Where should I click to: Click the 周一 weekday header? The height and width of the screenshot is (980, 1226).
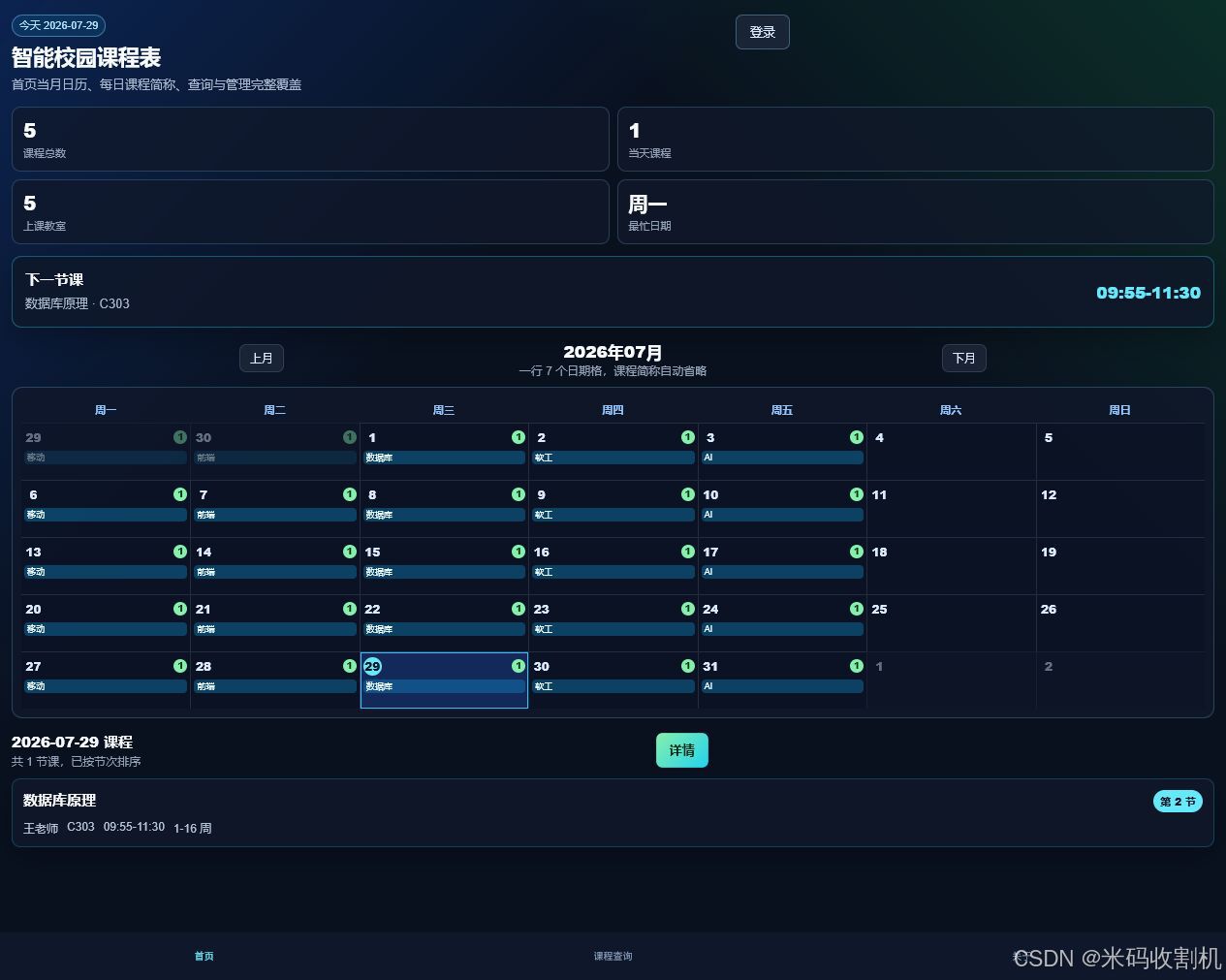click(x=106, y=410)
